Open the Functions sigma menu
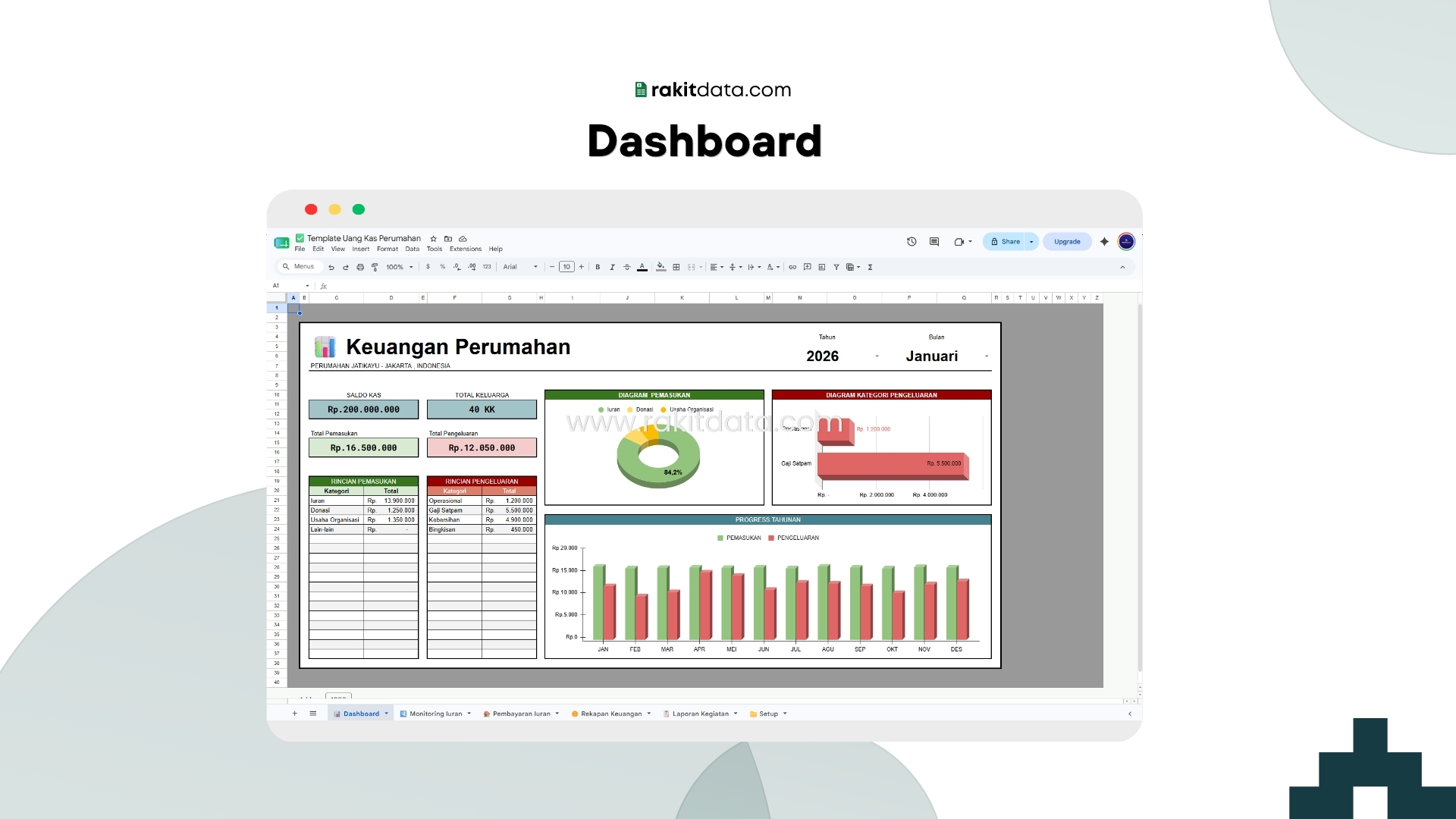This screenshot has width=1456, height=819. 871,267
